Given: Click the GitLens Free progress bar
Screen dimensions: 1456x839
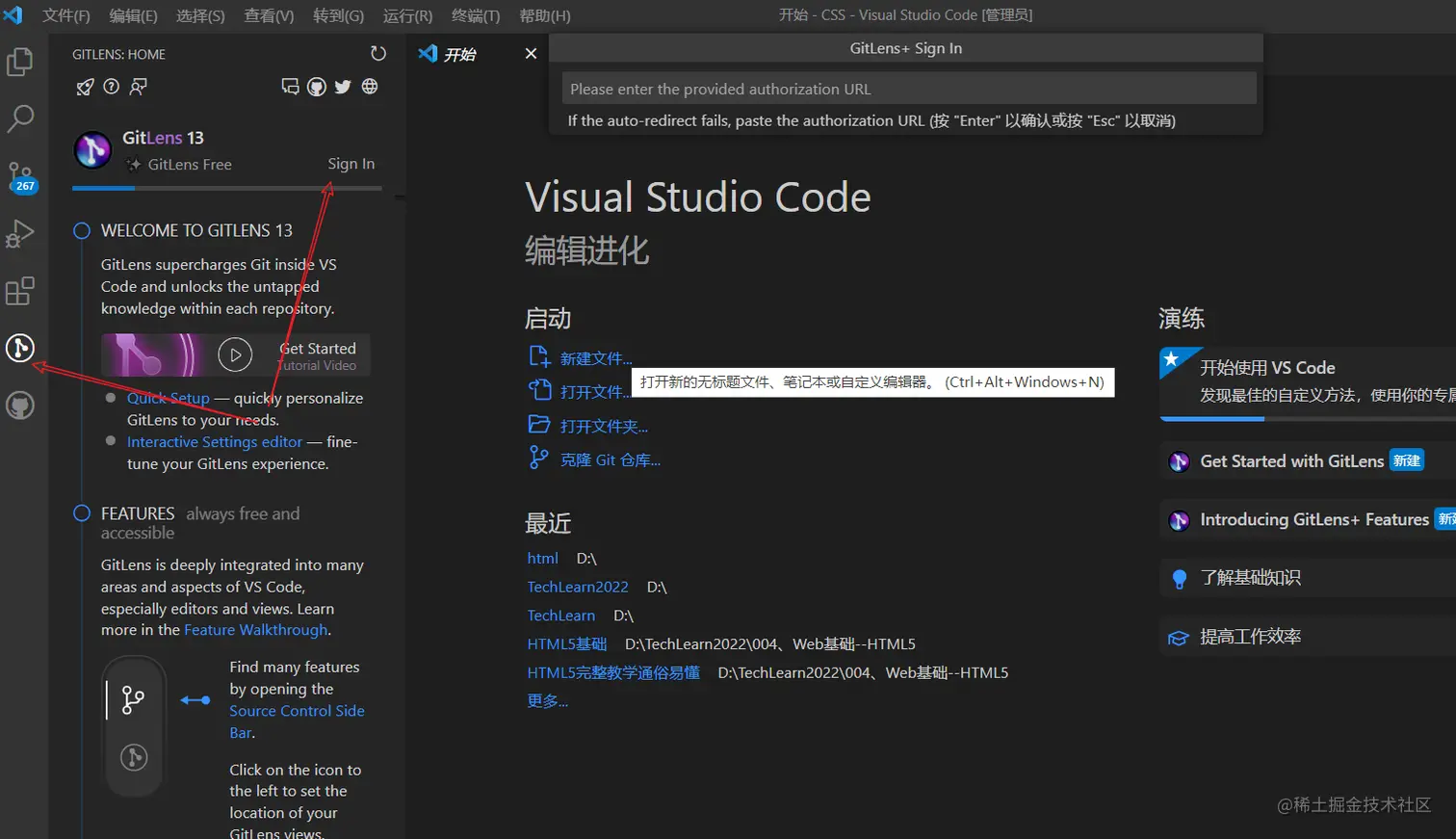Looking at the screenshot, I should pyautogui.click(x=103, y=186).
